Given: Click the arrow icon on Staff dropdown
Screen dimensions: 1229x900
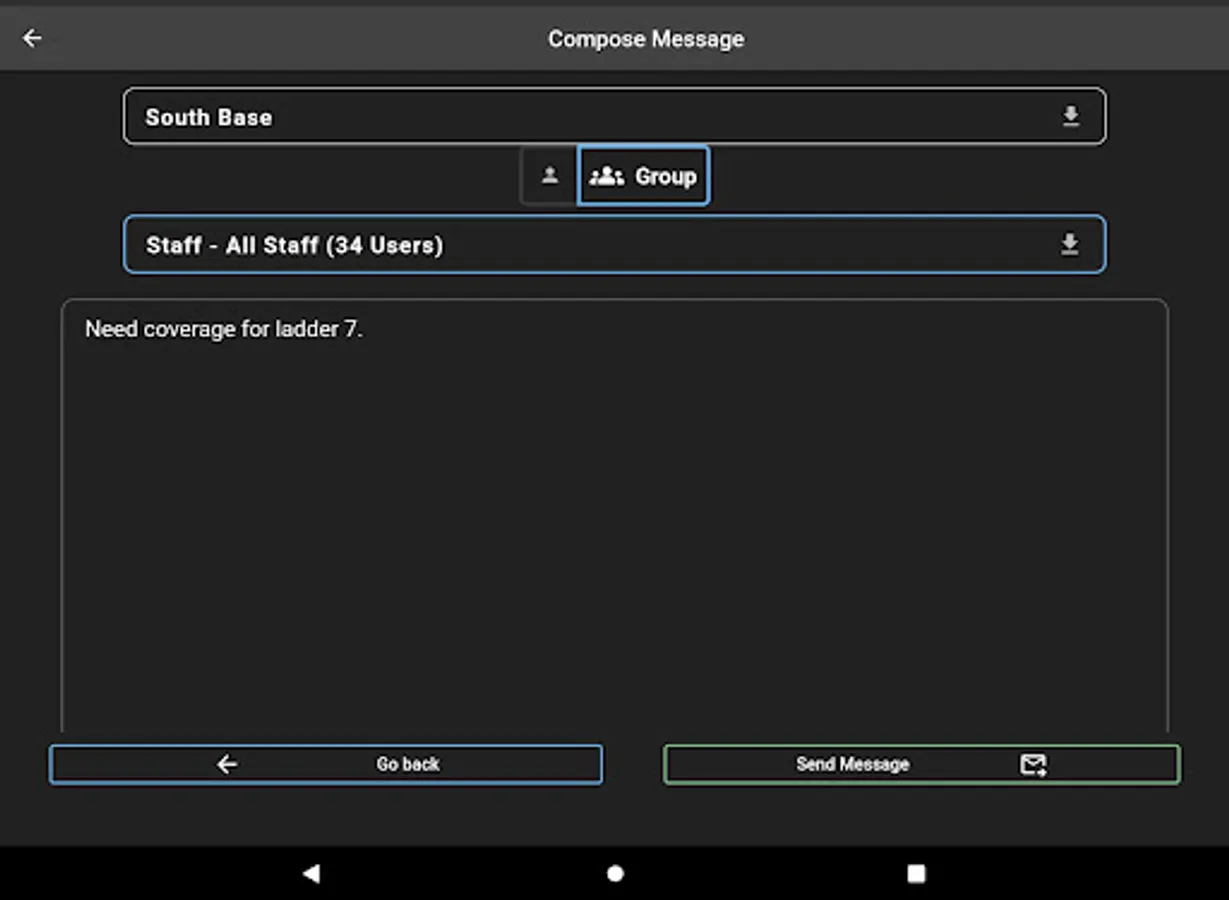Looking at the screenshot, I should (1070, 244).
